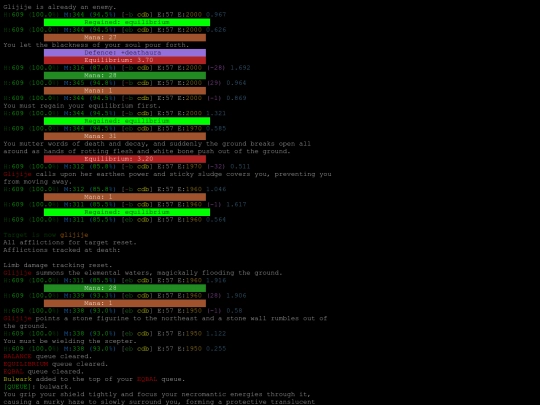Click 'Glijije calls upon her earthen power' line

pos(167,174)
